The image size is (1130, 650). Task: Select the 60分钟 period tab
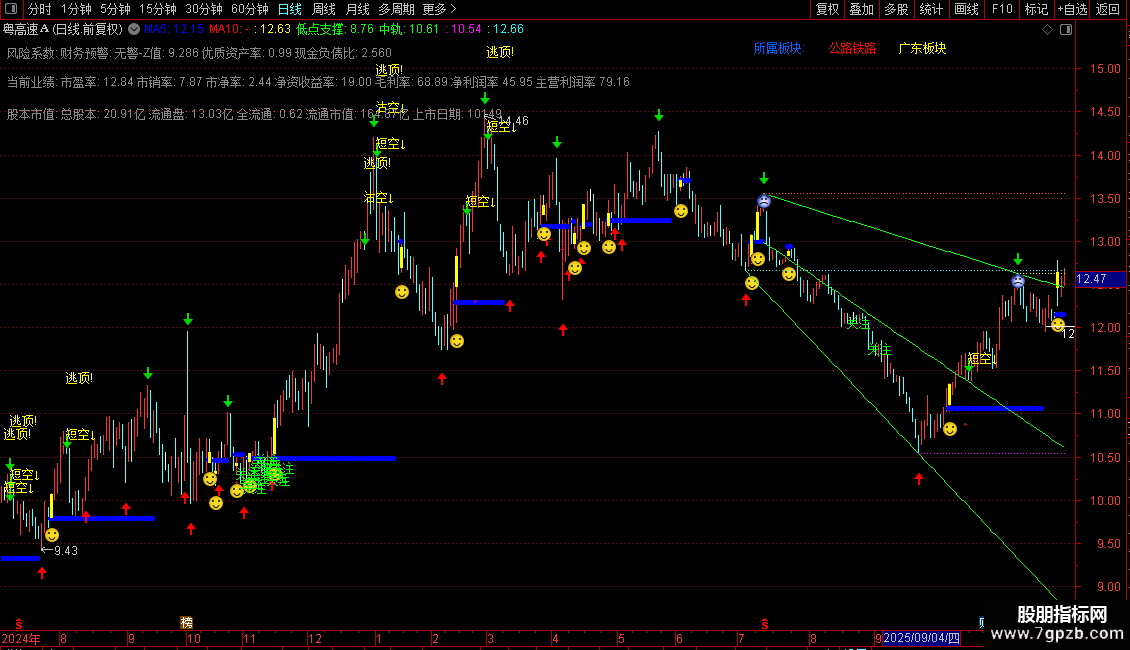coord(250,9)
